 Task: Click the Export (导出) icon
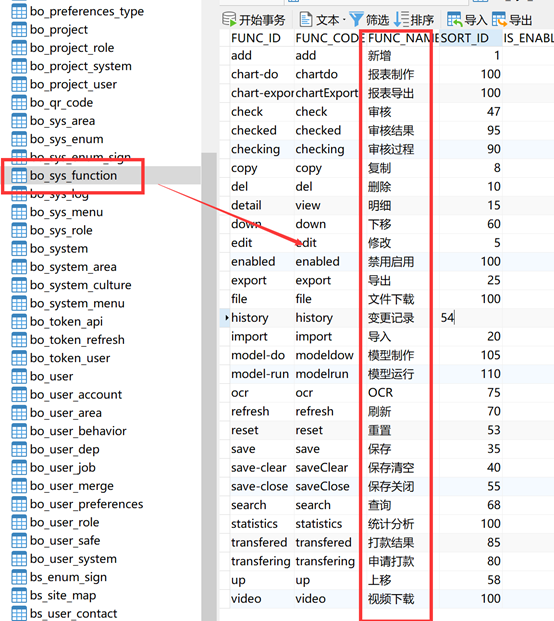pos(499,19)
